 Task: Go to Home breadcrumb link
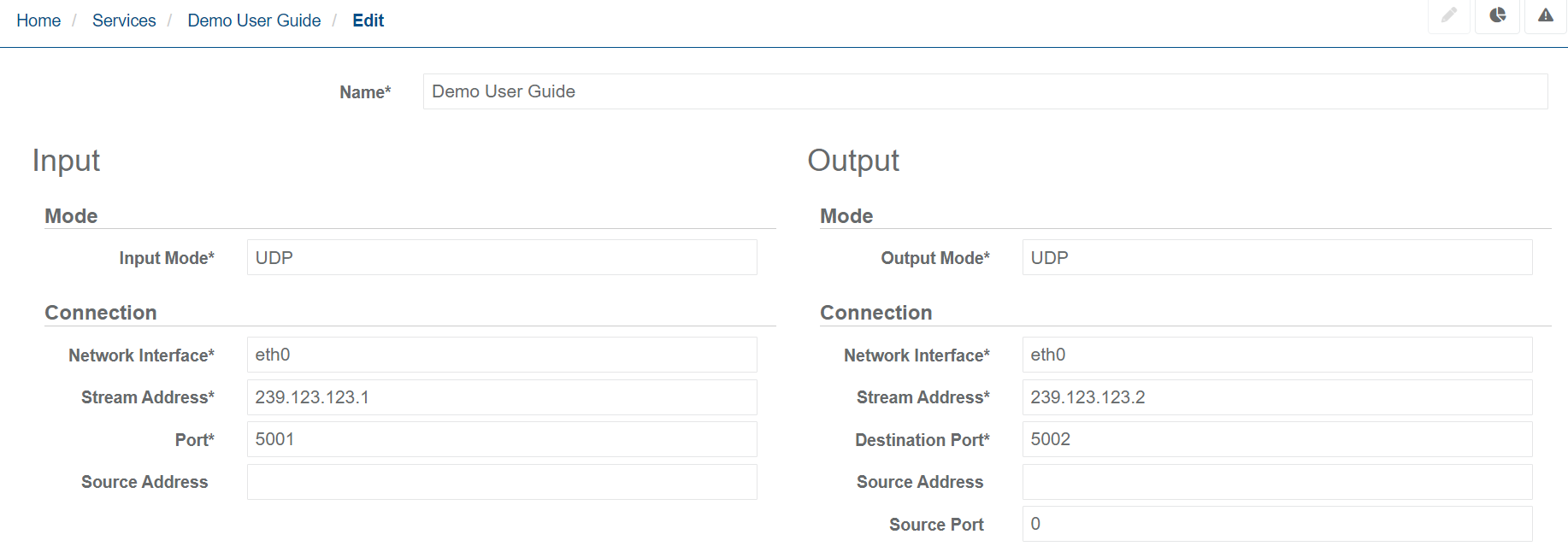[38, 21]
